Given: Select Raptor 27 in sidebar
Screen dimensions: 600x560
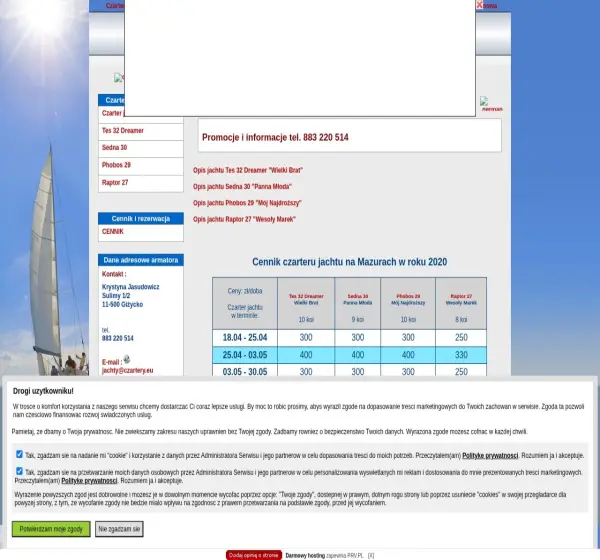Looking at the screenshot, I should [115, 183].
